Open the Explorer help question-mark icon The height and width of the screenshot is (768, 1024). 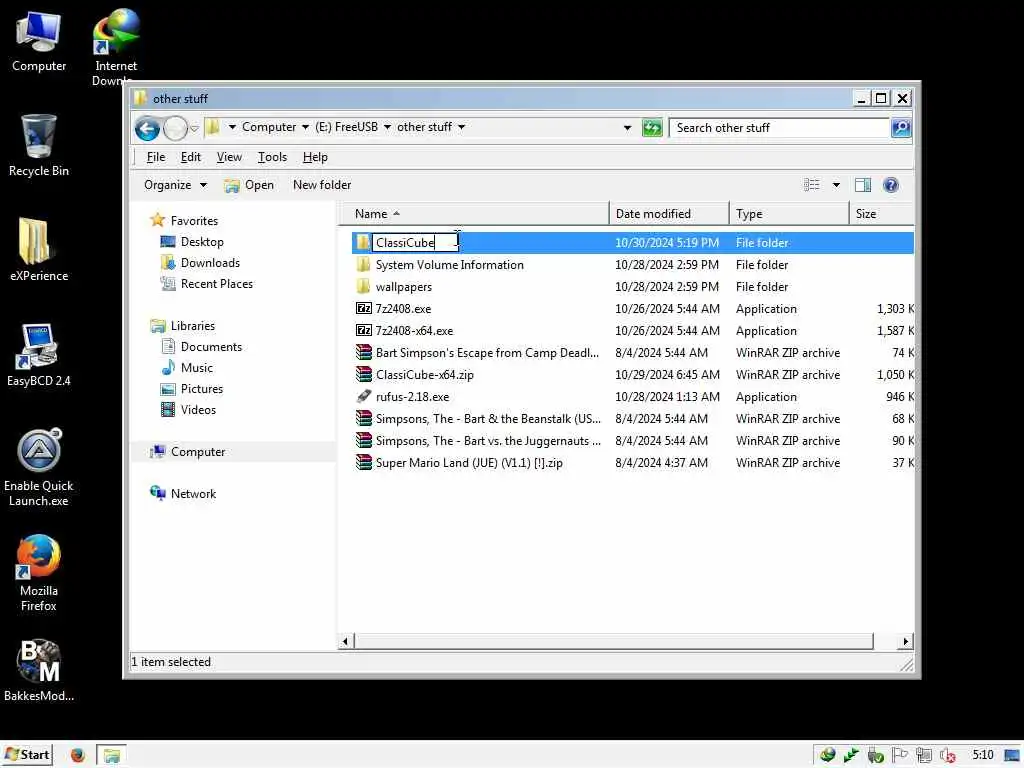click(890, 185)
